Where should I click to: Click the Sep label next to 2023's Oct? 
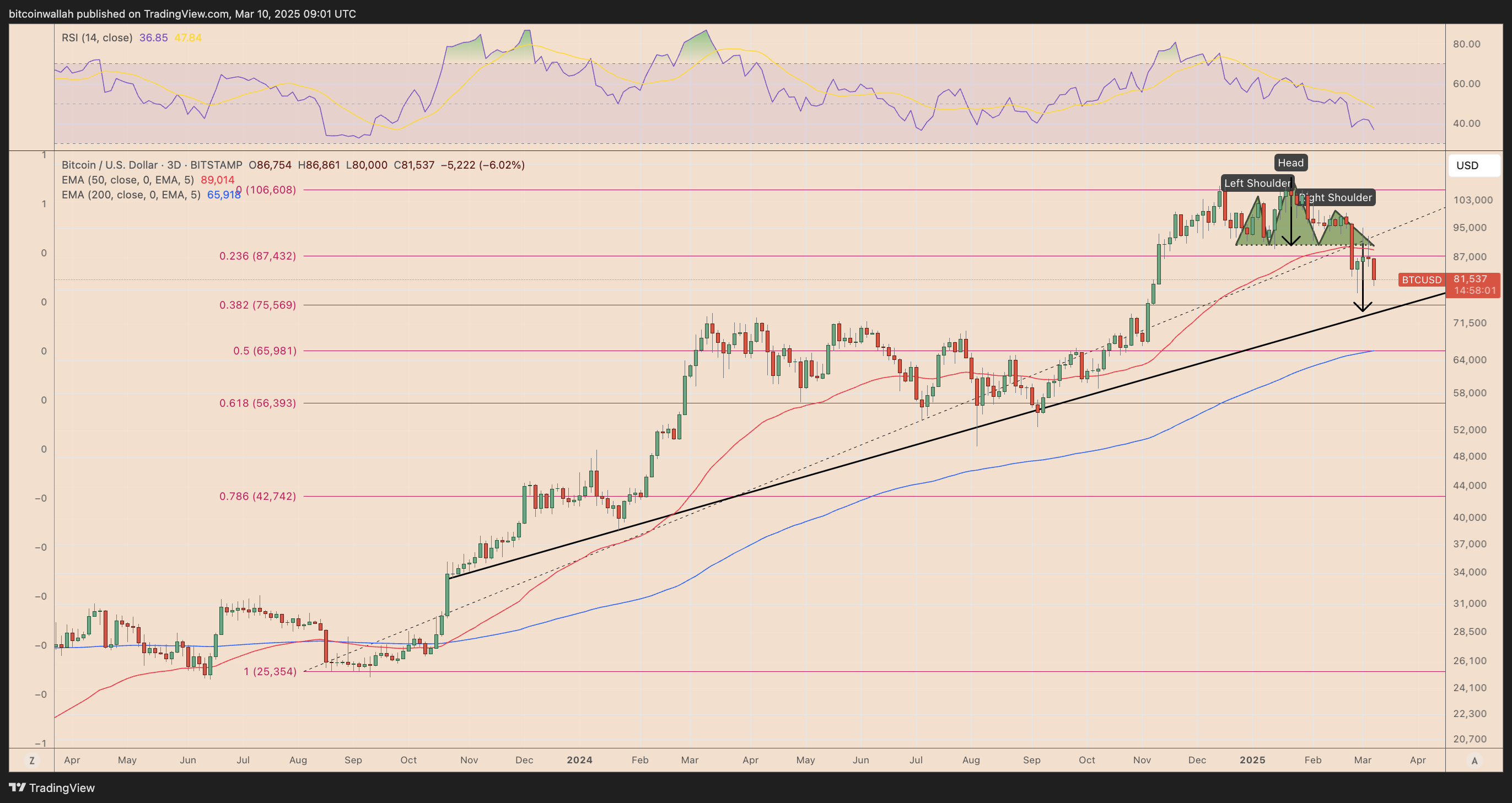(353, 759)
